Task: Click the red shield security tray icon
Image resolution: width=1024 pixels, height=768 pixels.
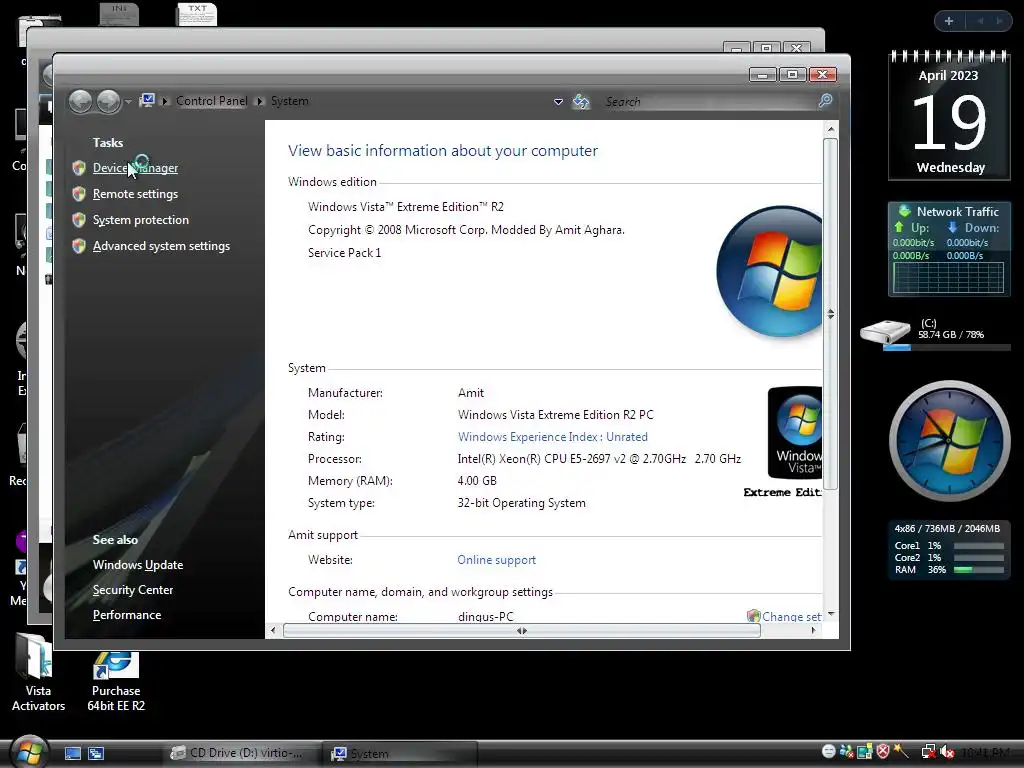Action: coord(883,752)
